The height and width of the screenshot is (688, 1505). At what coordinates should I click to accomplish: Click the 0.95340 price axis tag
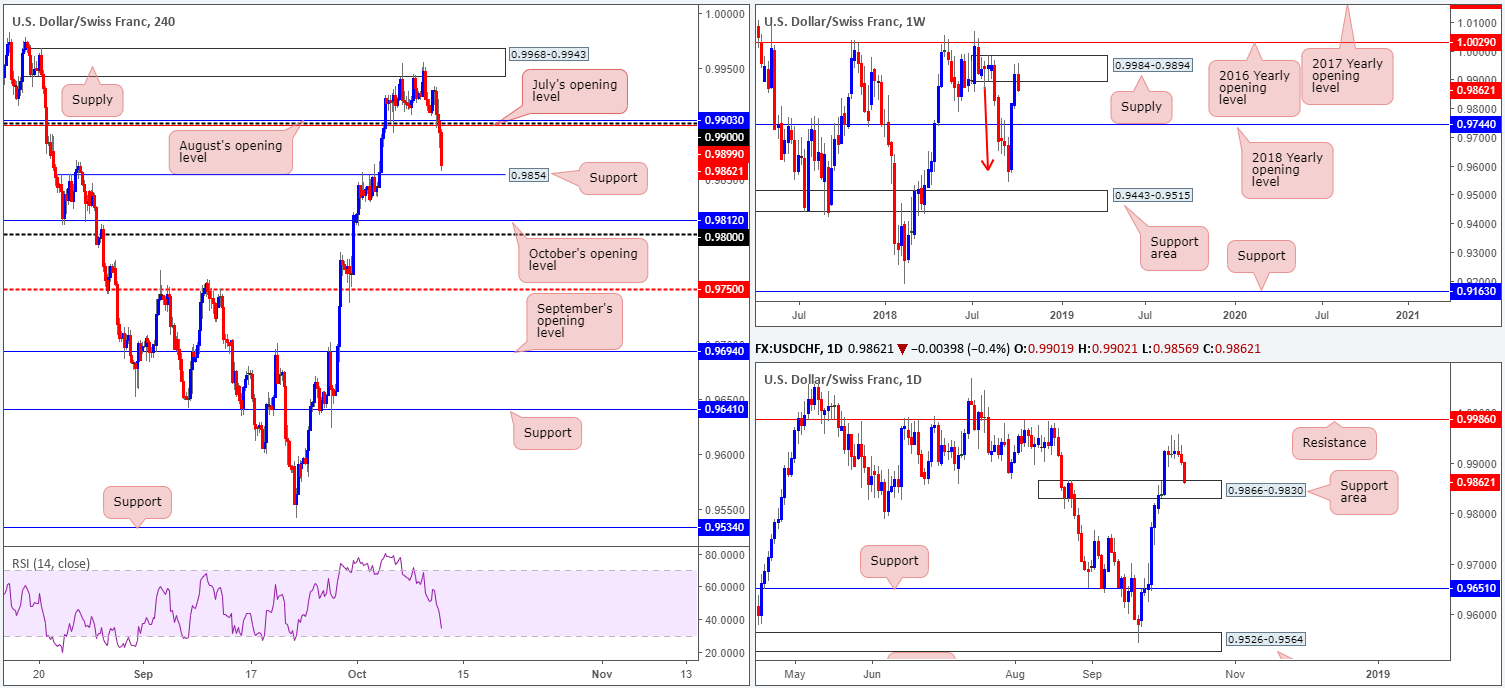coord(722,527)
